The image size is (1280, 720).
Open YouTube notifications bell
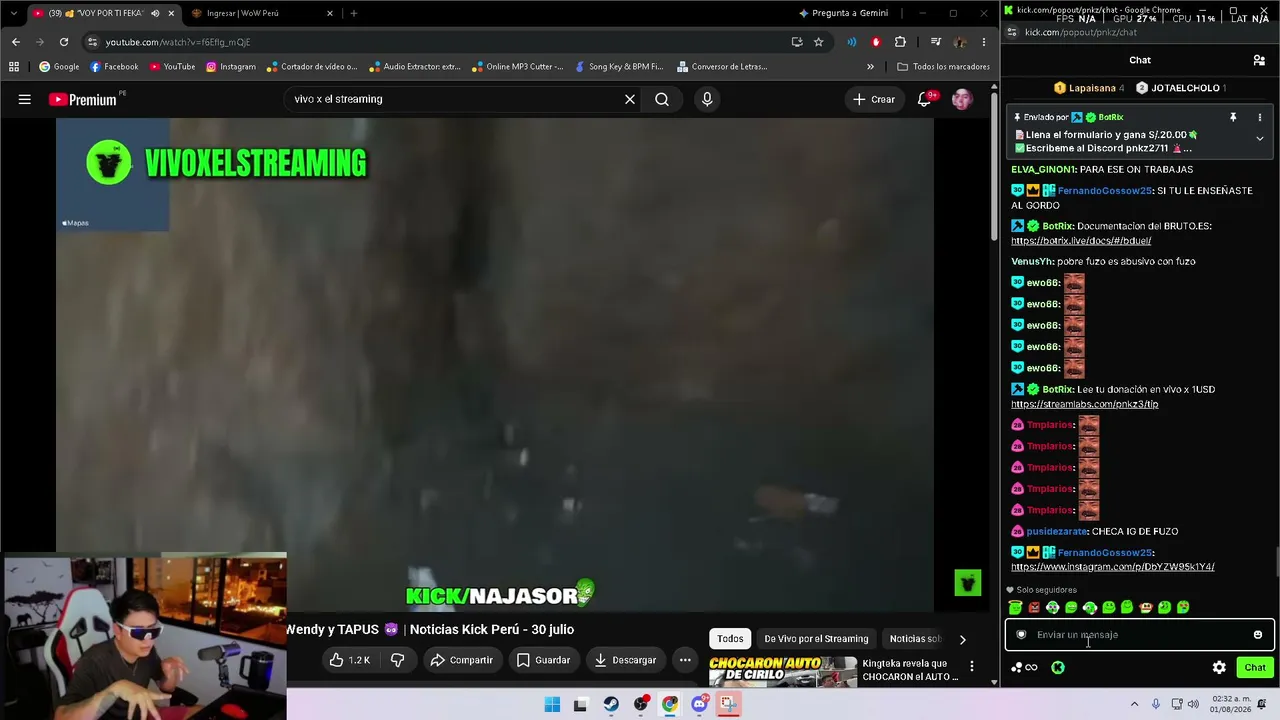click(x=924, y=98)
